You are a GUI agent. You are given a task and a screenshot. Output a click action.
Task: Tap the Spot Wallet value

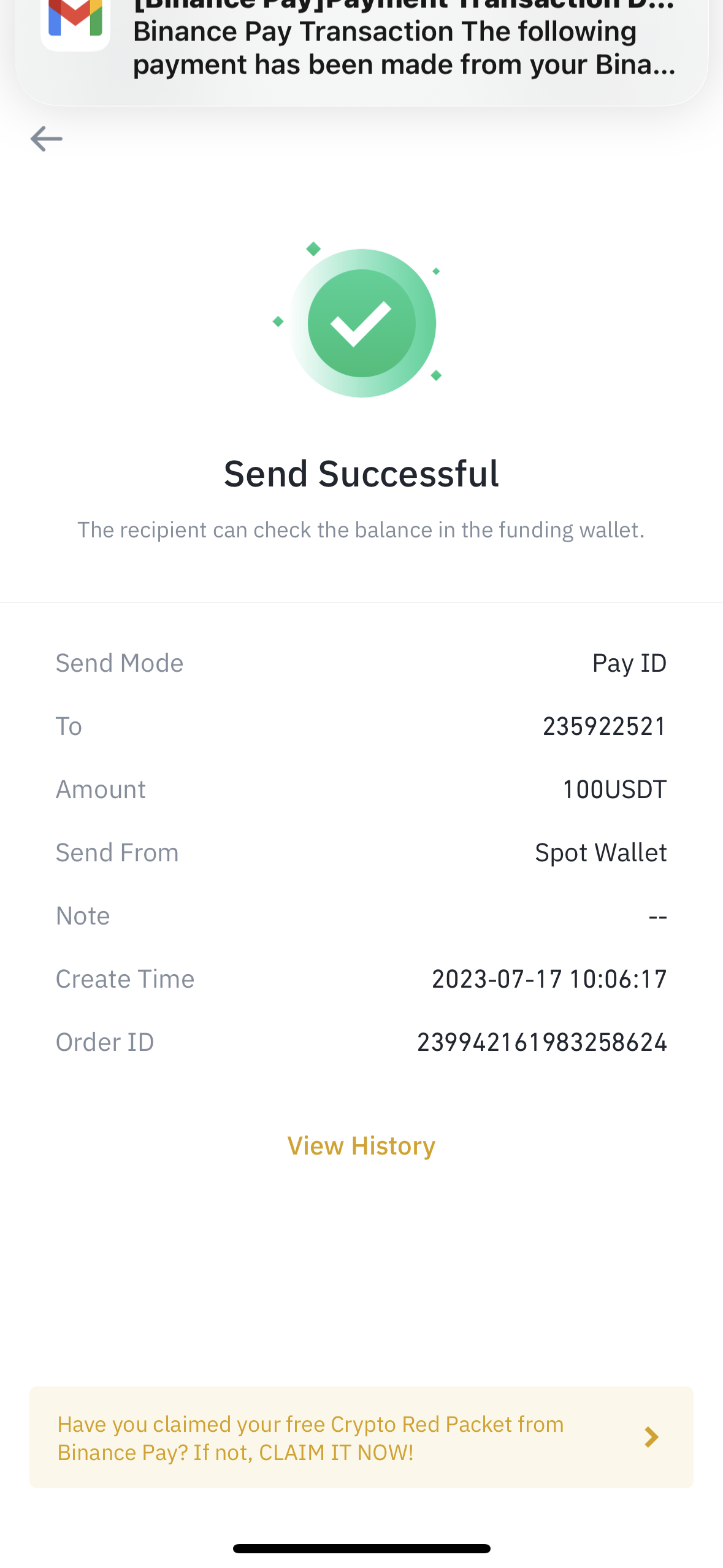[600, 853]
